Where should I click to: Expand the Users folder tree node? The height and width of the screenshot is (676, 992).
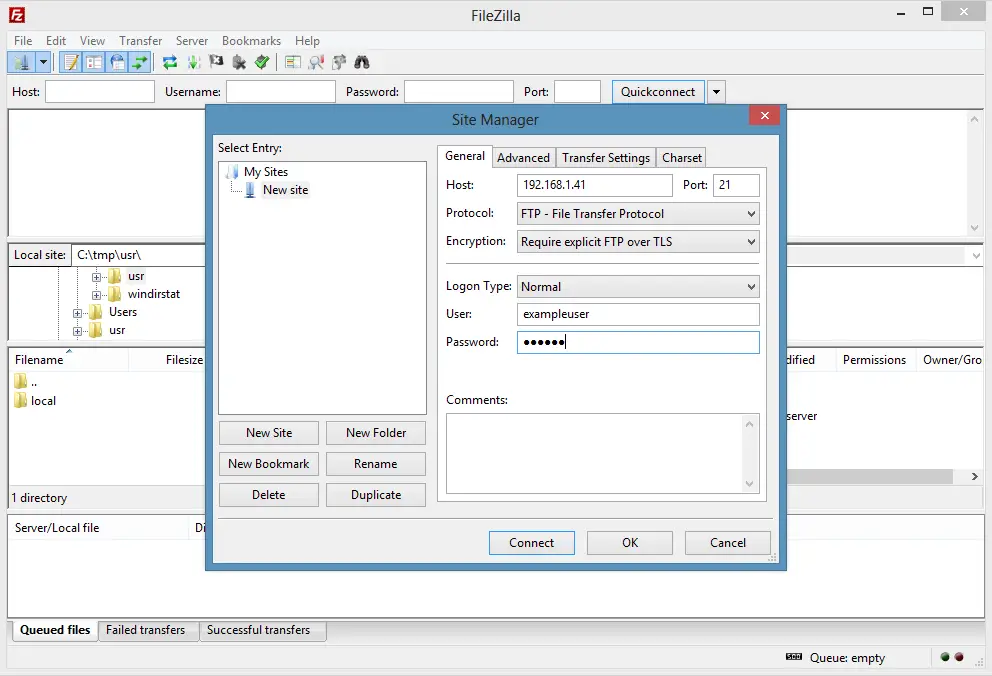click(77, 313)
